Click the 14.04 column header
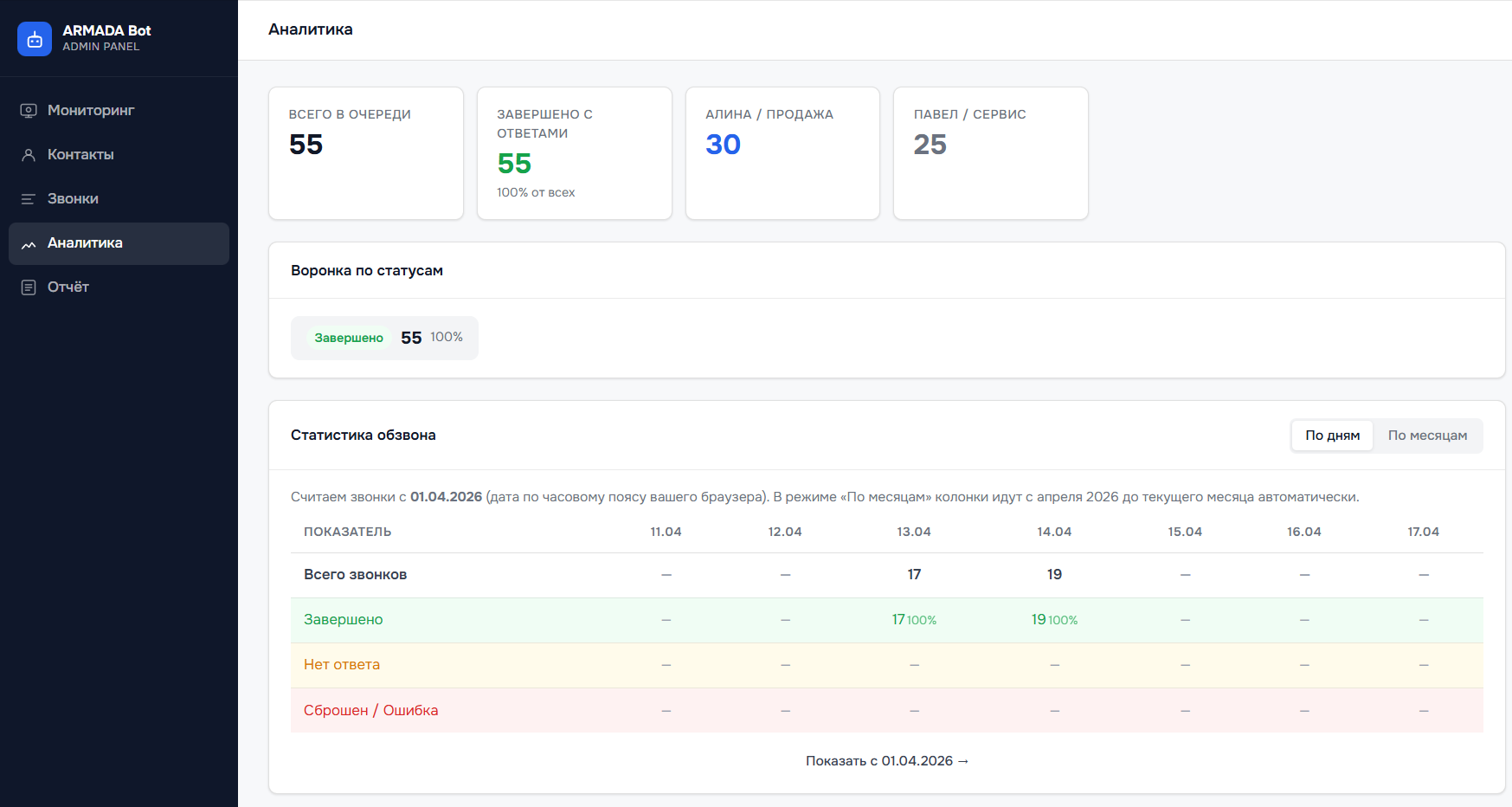1512x807 pixels. (1054, 532)
